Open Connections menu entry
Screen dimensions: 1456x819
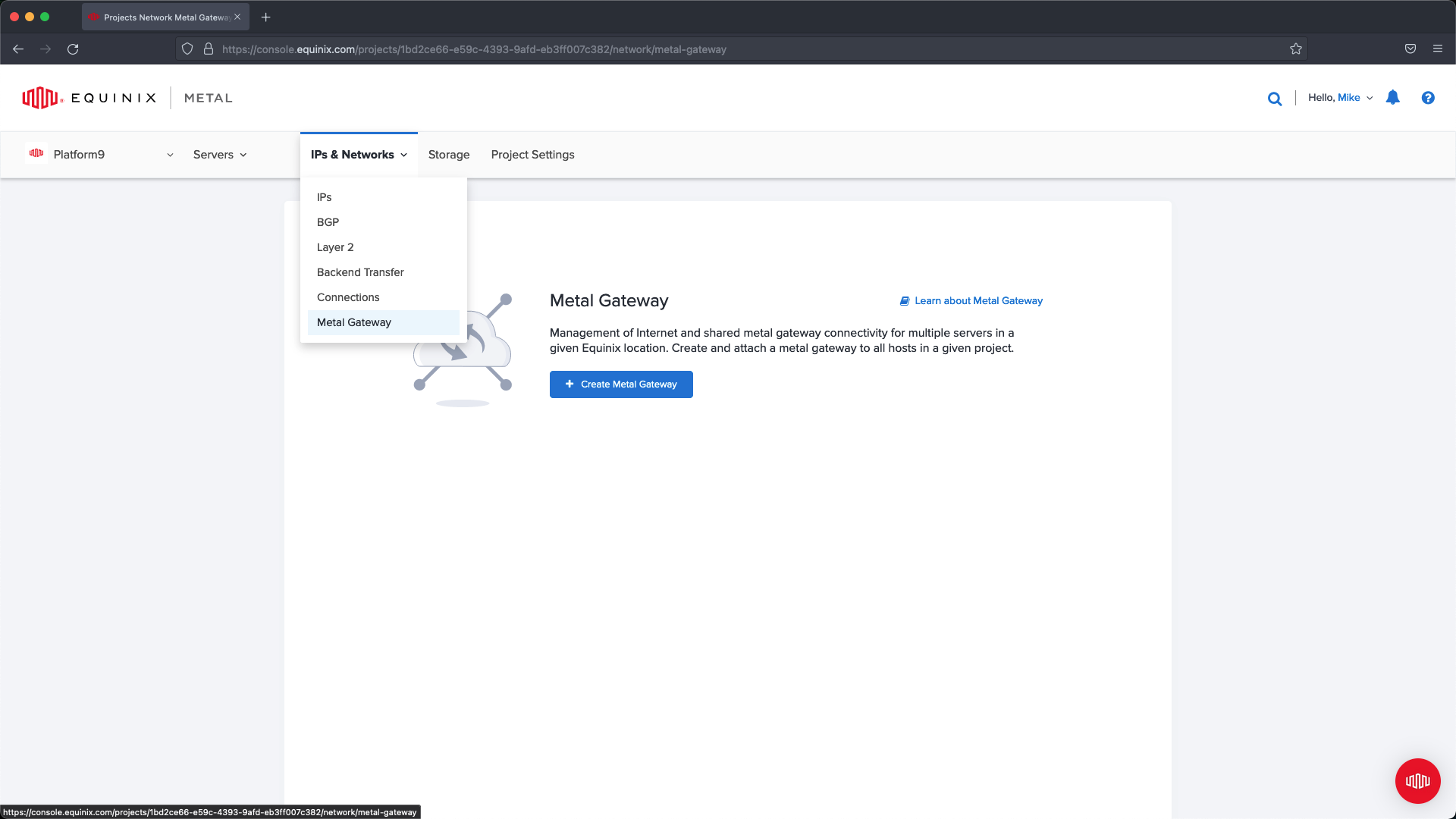coord(384,297)
